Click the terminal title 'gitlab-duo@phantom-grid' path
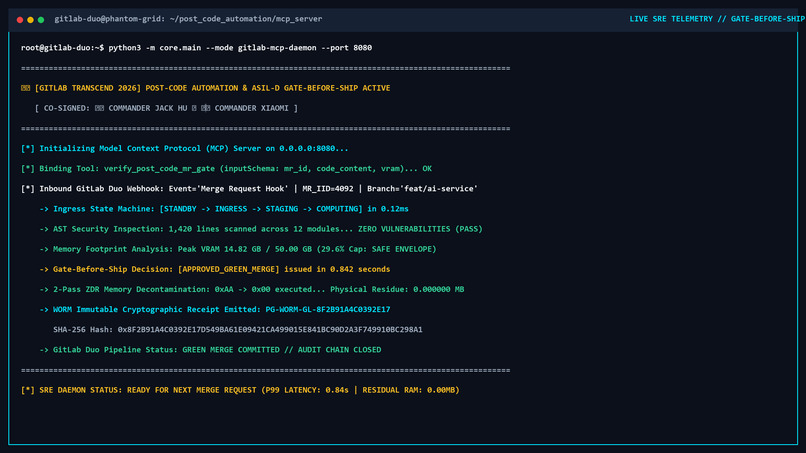 [188, 19]
